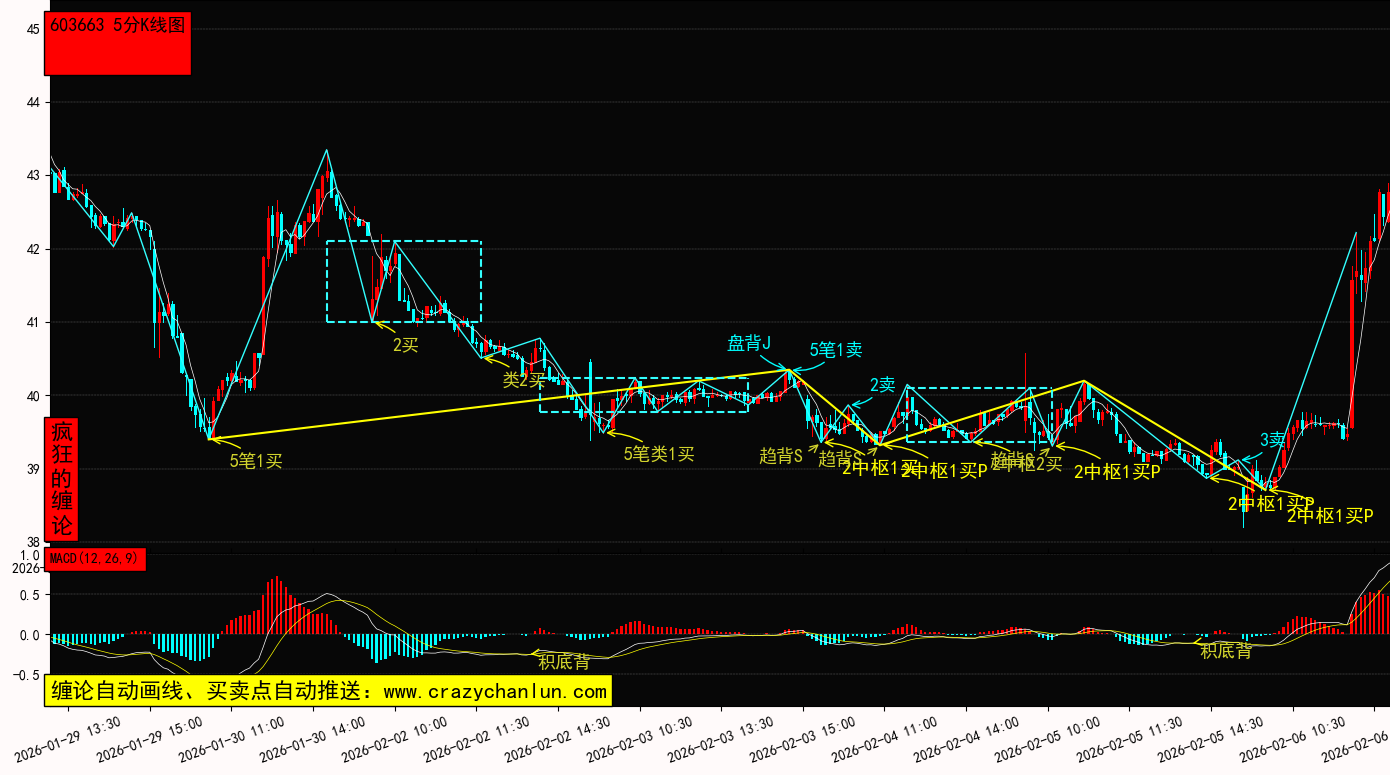Click the 603663 5分K线图 chart title
The image size is (1390, 775).
[117, 26]
